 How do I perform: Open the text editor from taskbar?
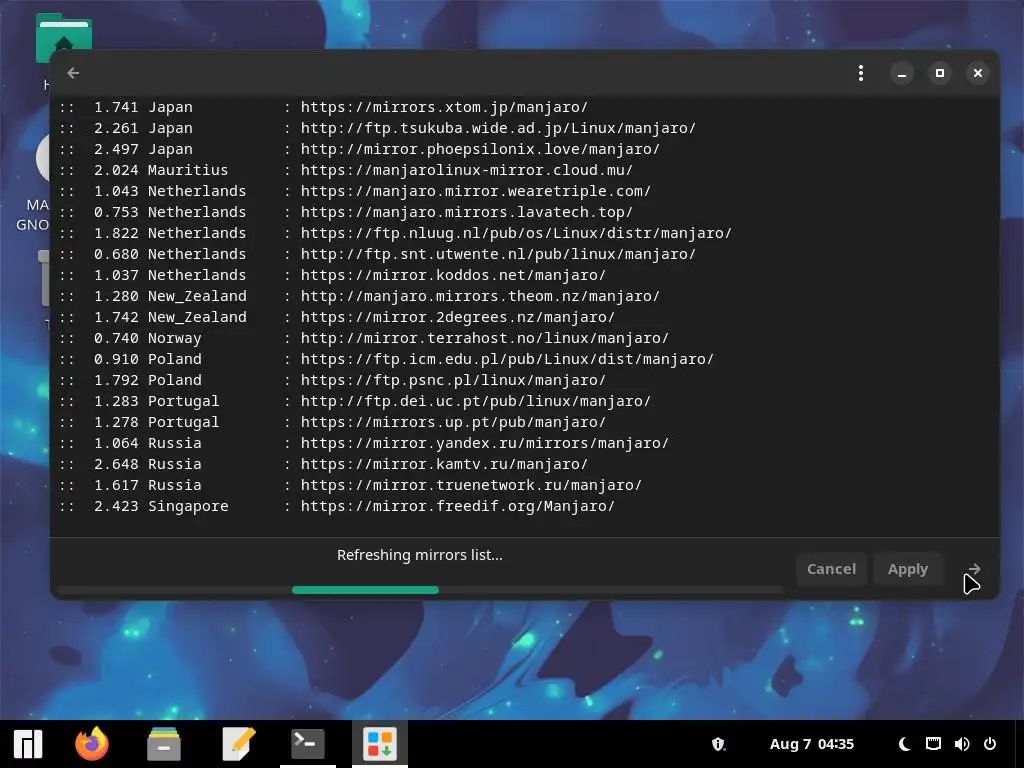pyautogui.click(x=238, y=744)
